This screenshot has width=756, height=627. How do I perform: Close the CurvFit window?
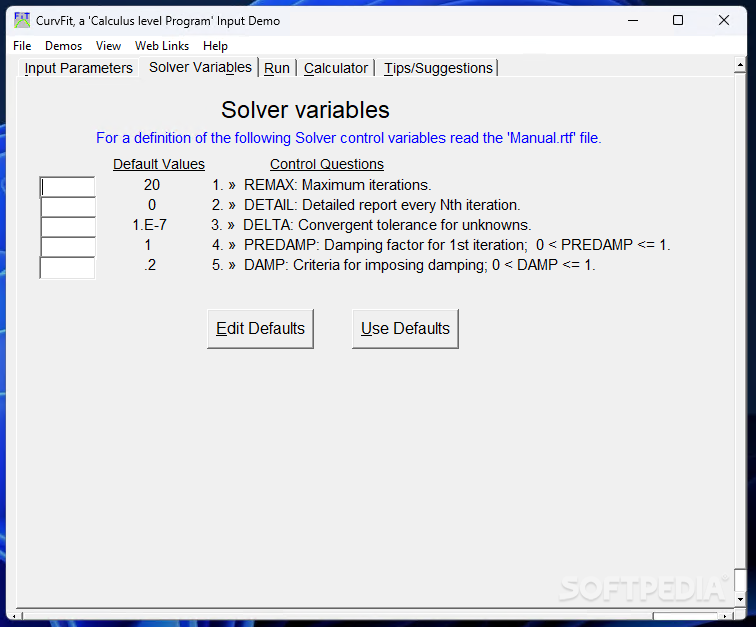(x=724, y=20)
